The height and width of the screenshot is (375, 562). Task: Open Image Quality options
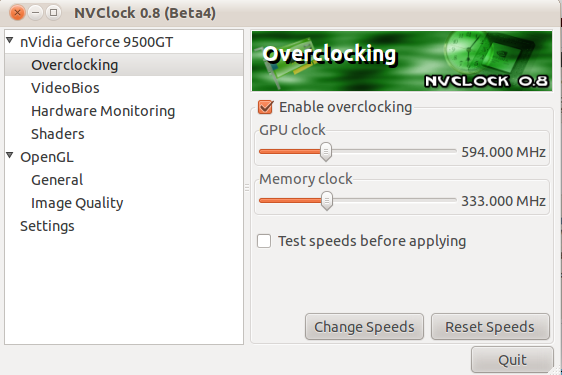pyautogui.click(x=77, y=203)
